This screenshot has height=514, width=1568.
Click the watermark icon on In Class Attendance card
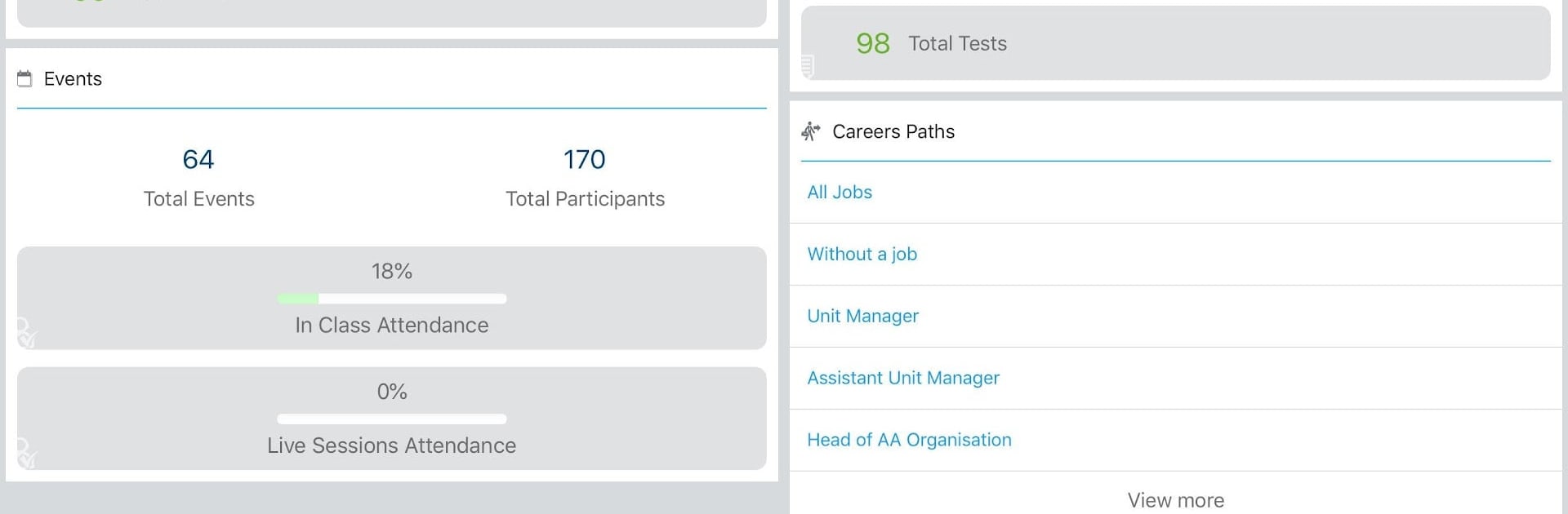click(x=25, y=333)
